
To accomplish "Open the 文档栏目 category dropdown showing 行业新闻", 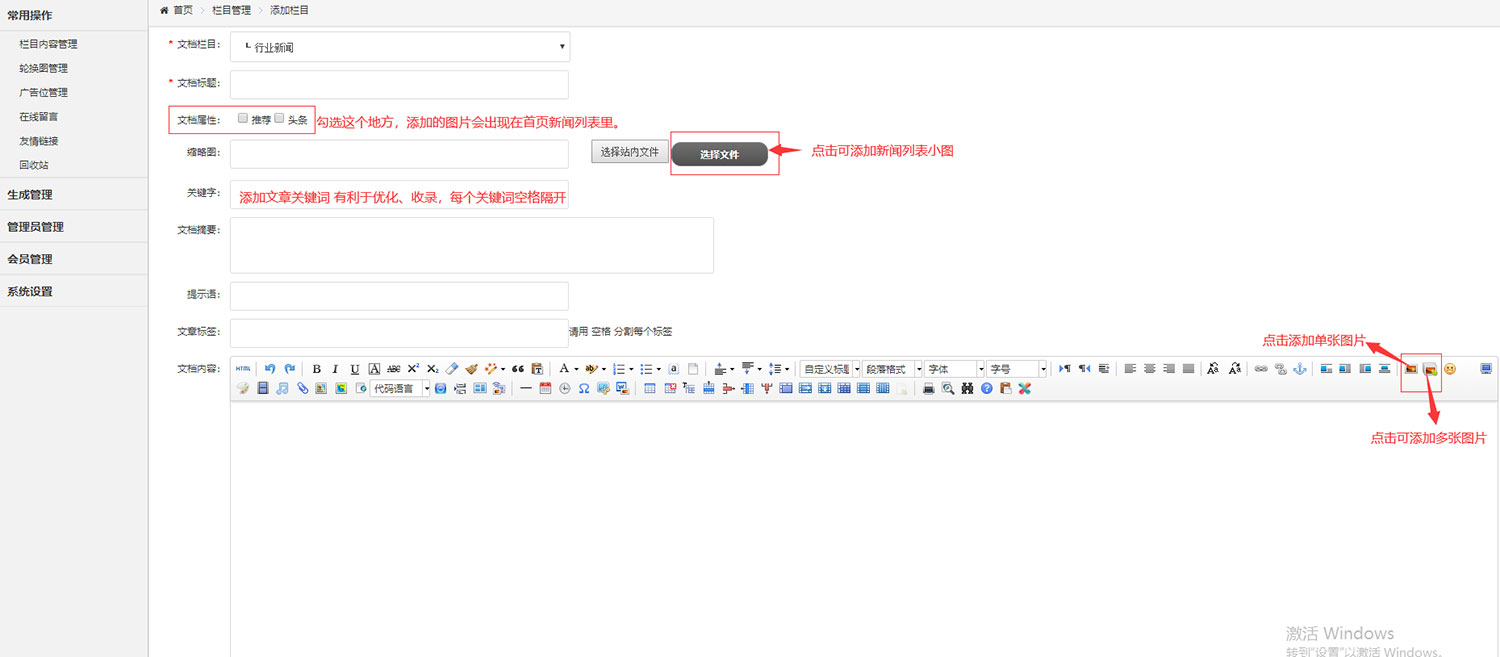I will 399,46.
